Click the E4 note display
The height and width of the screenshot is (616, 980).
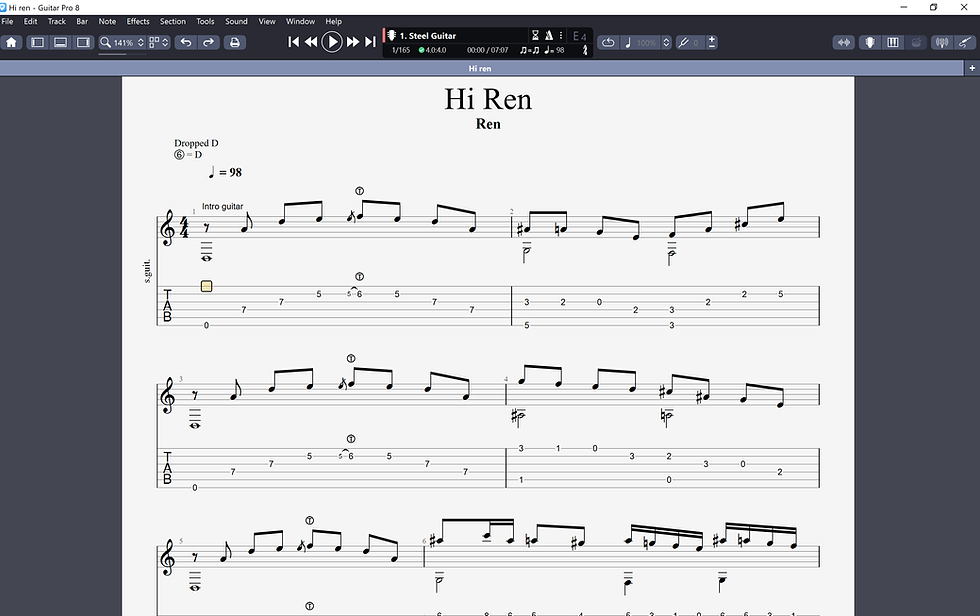pos(579,36)
